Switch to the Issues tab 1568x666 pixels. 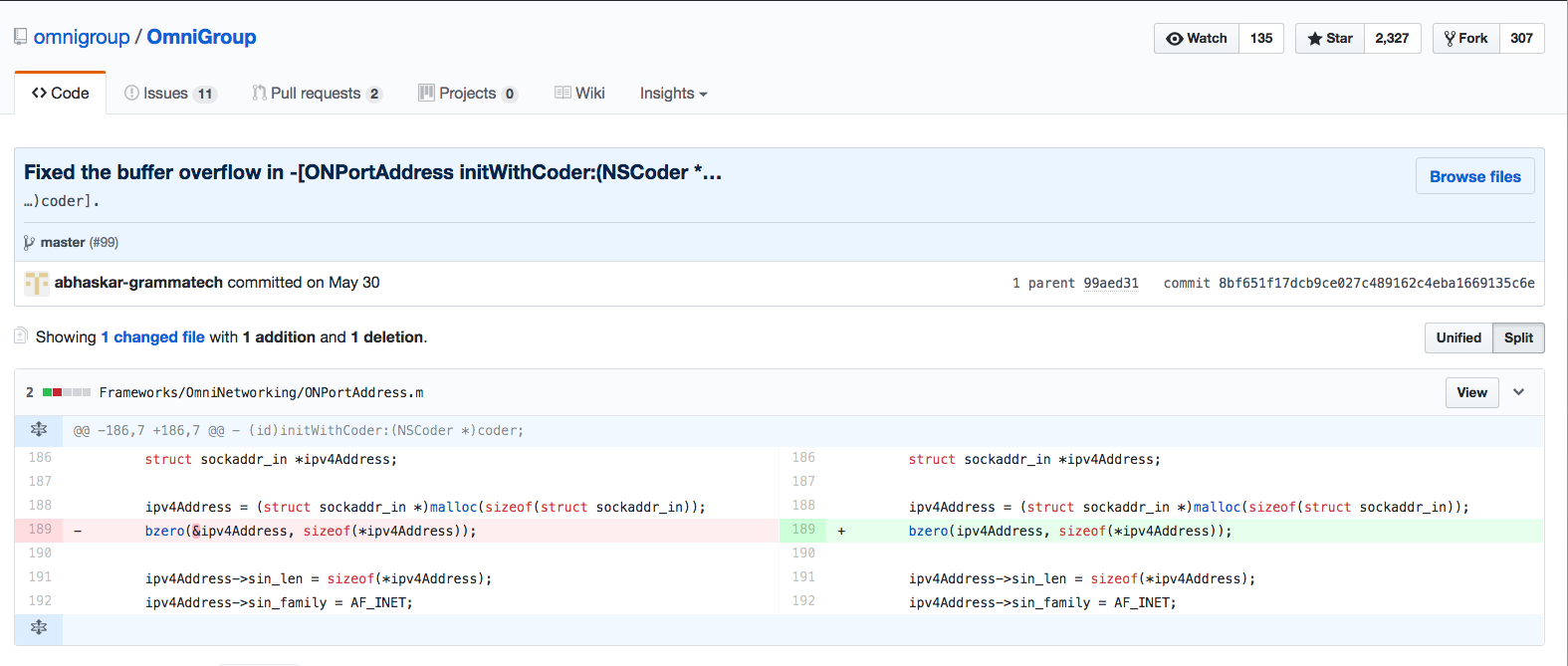tap(170, 93)
